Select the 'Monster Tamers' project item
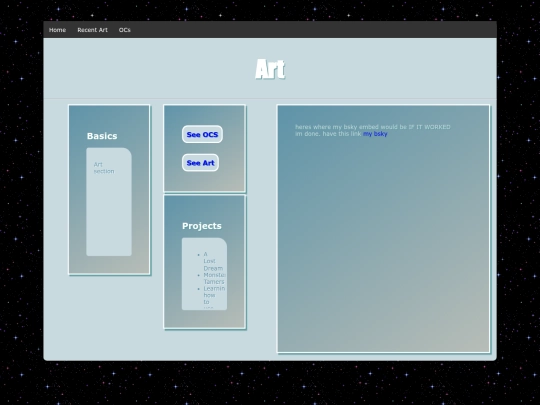 click(x=214, y=278)
